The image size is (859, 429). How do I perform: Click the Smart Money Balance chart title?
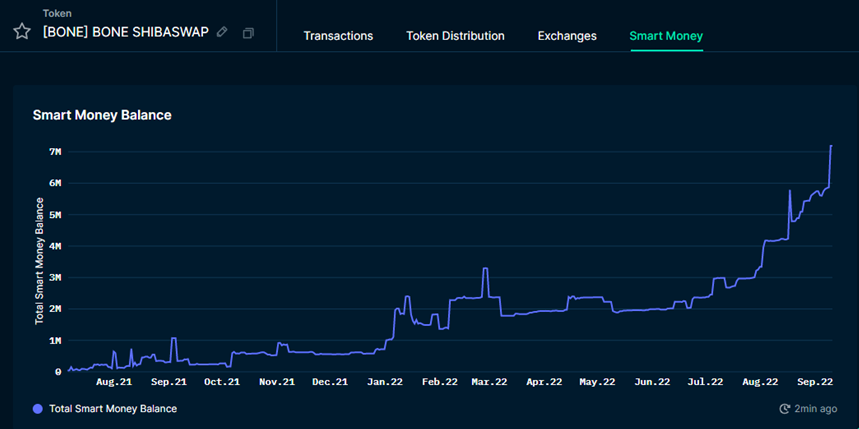pos(102,115)
